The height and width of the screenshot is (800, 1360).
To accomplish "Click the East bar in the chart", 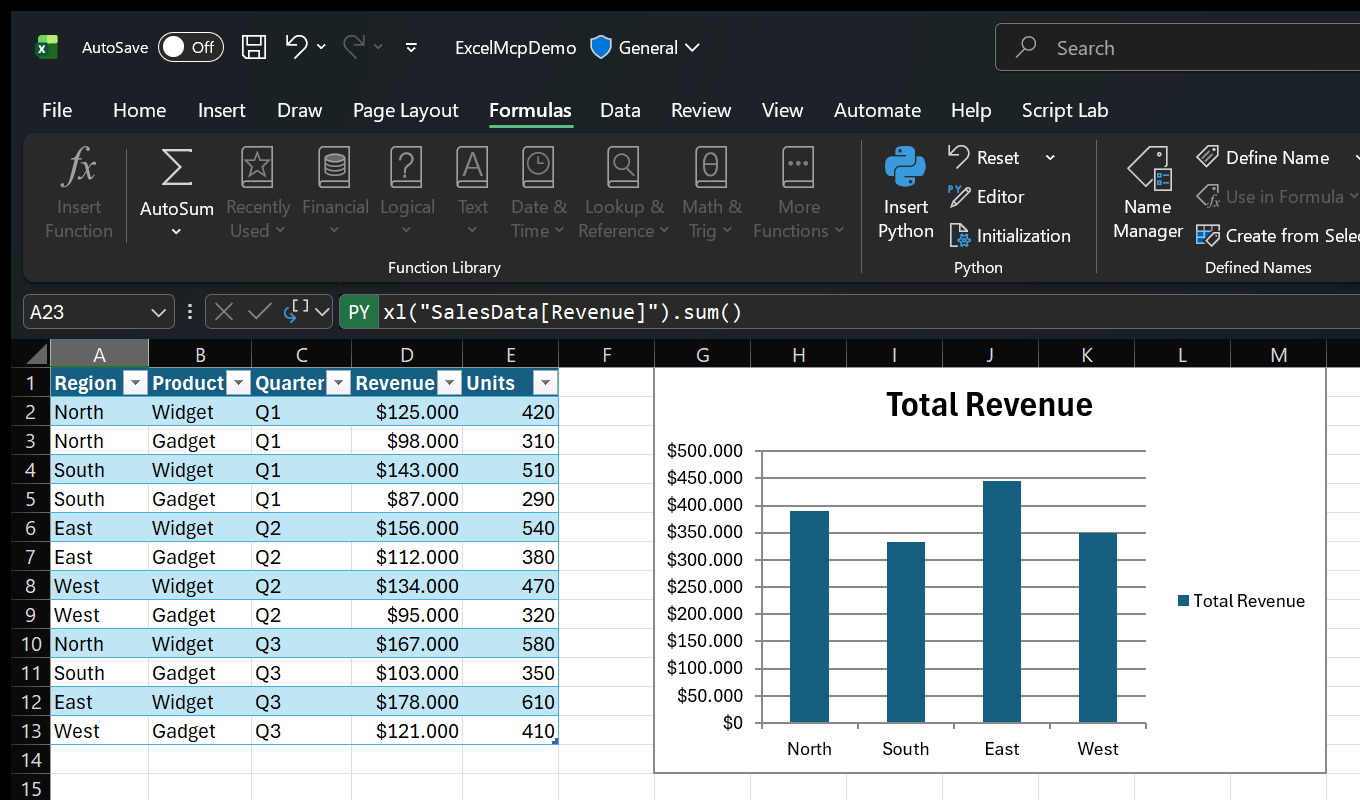I will (1002, 601).
